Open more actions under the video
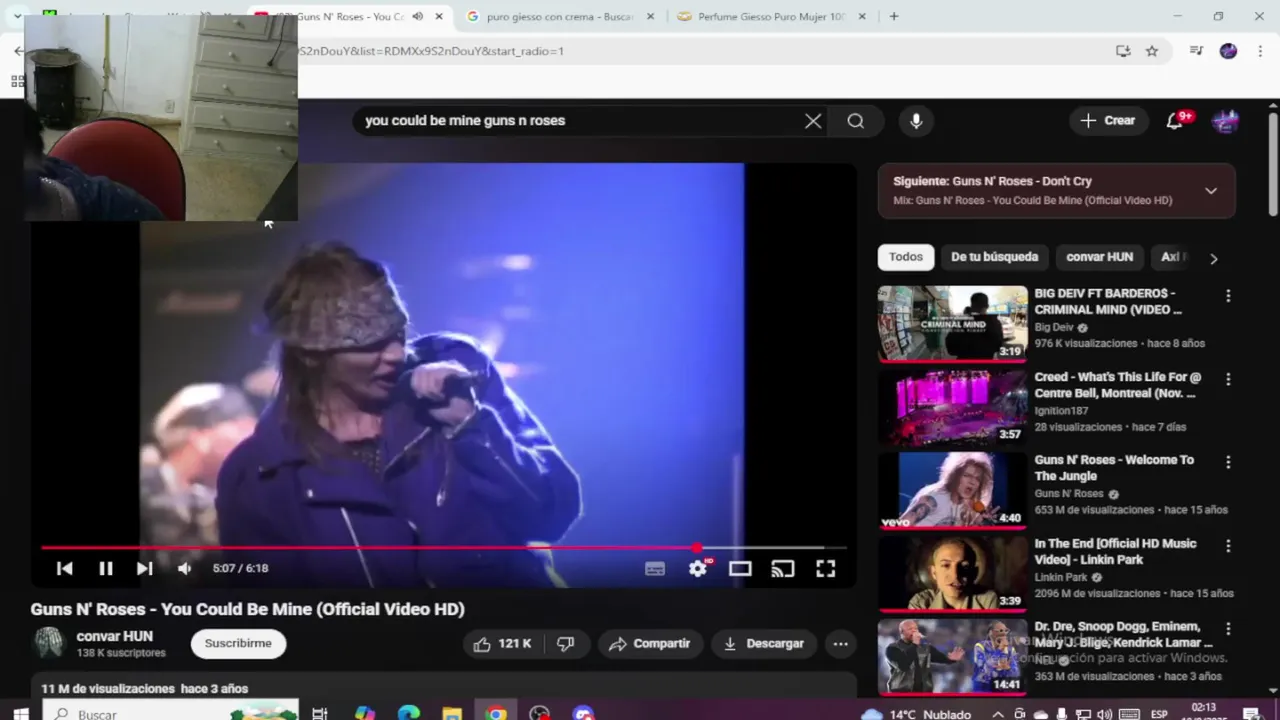The width and height of the screenshot is (1280, 720). (841, 644)
